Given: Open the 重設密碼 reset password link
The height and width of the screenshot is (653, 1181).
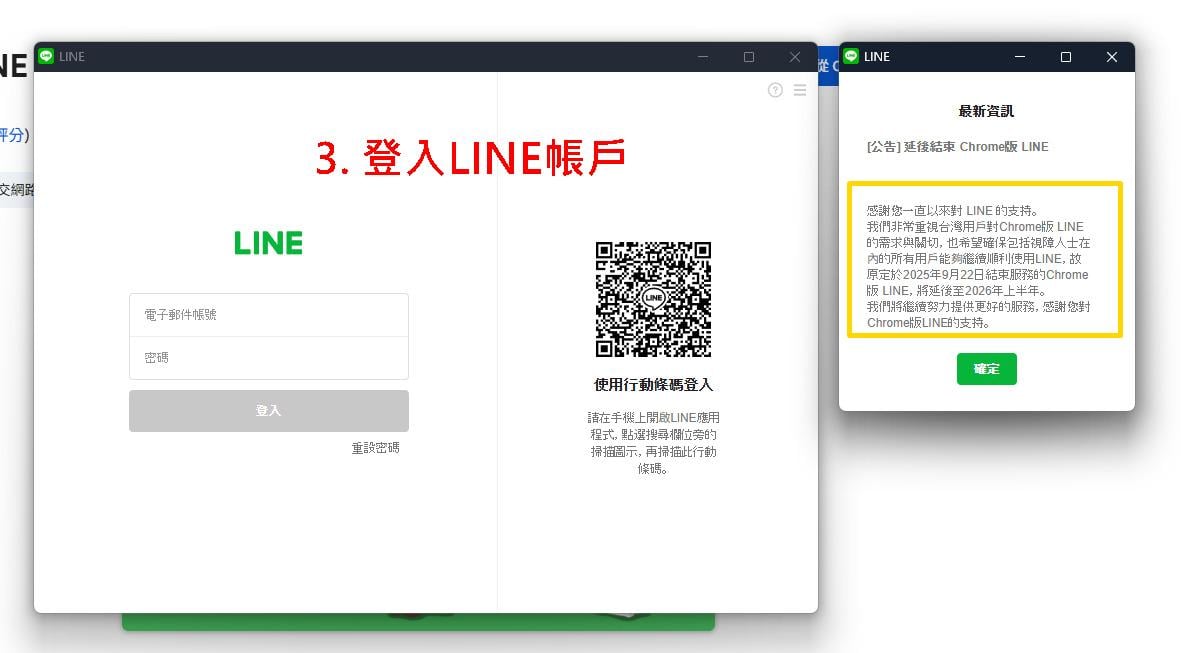Looking at the screenshot, I should click(x=375, y=448).
